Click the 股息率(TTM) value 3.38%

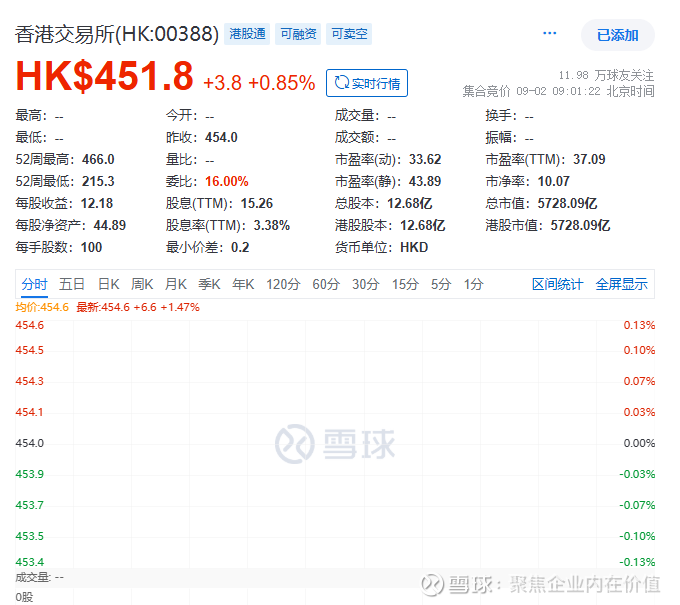271,226
